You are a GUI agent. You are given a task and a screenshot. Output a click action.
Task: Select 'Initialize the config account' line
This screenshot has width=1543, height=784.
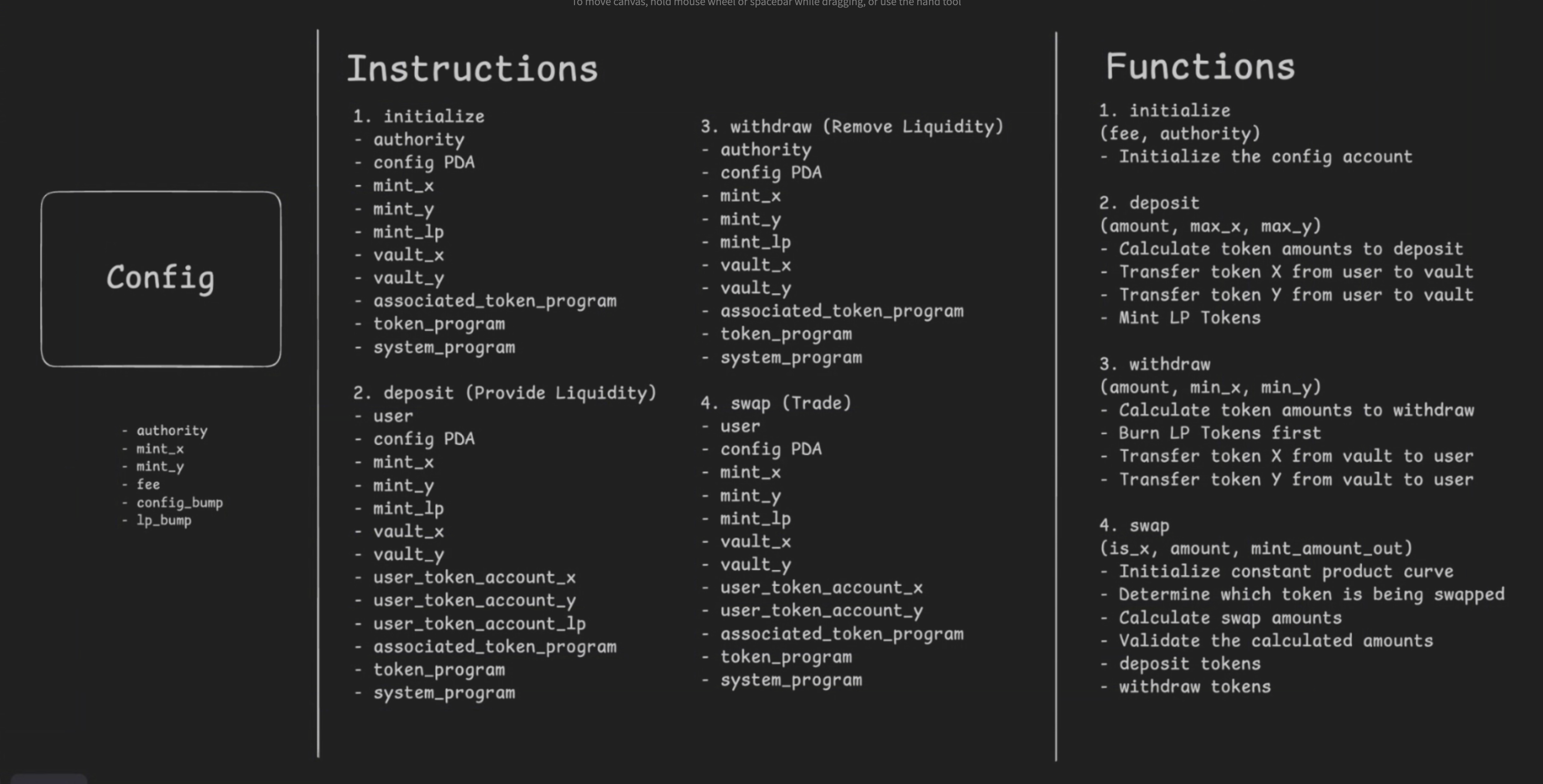[1265, 157]
